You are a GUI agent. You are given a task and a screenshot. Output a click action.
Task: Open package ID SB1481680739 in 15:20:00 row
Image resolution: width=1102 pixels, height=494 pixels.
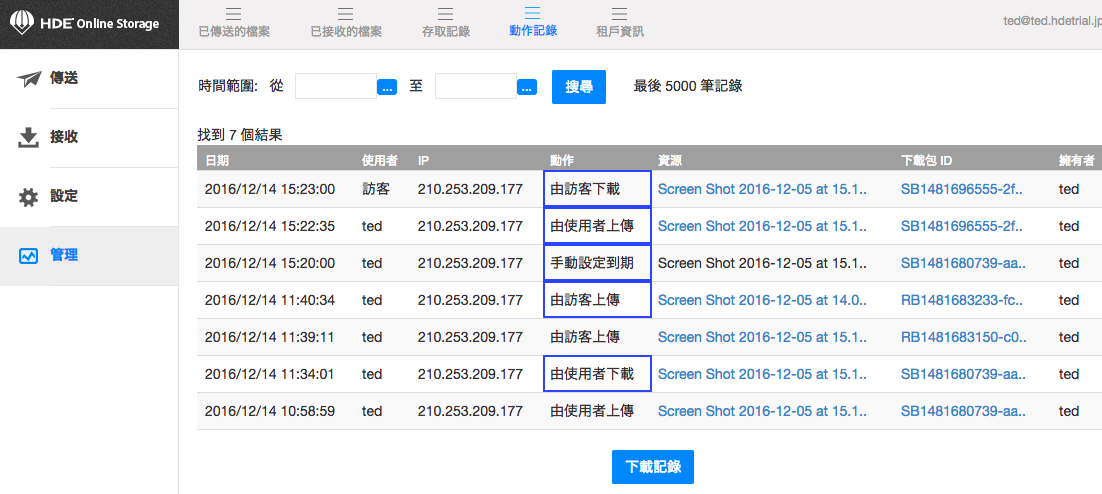click(964, 263)
